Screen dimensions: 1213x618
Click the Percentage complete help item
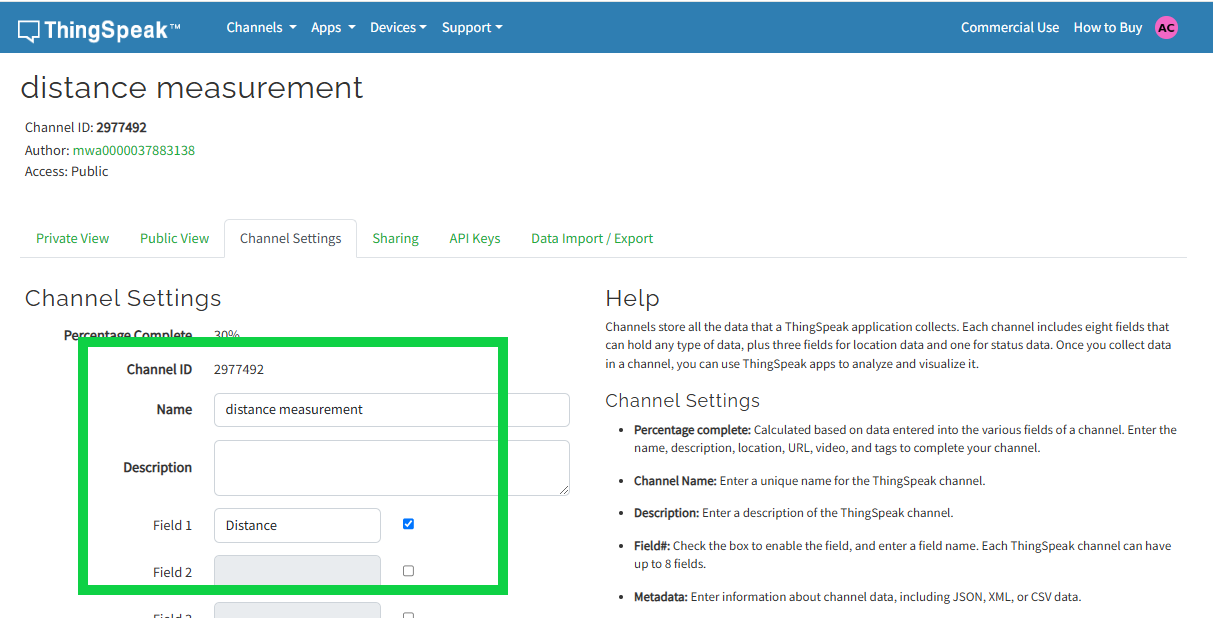pos(905,439)
